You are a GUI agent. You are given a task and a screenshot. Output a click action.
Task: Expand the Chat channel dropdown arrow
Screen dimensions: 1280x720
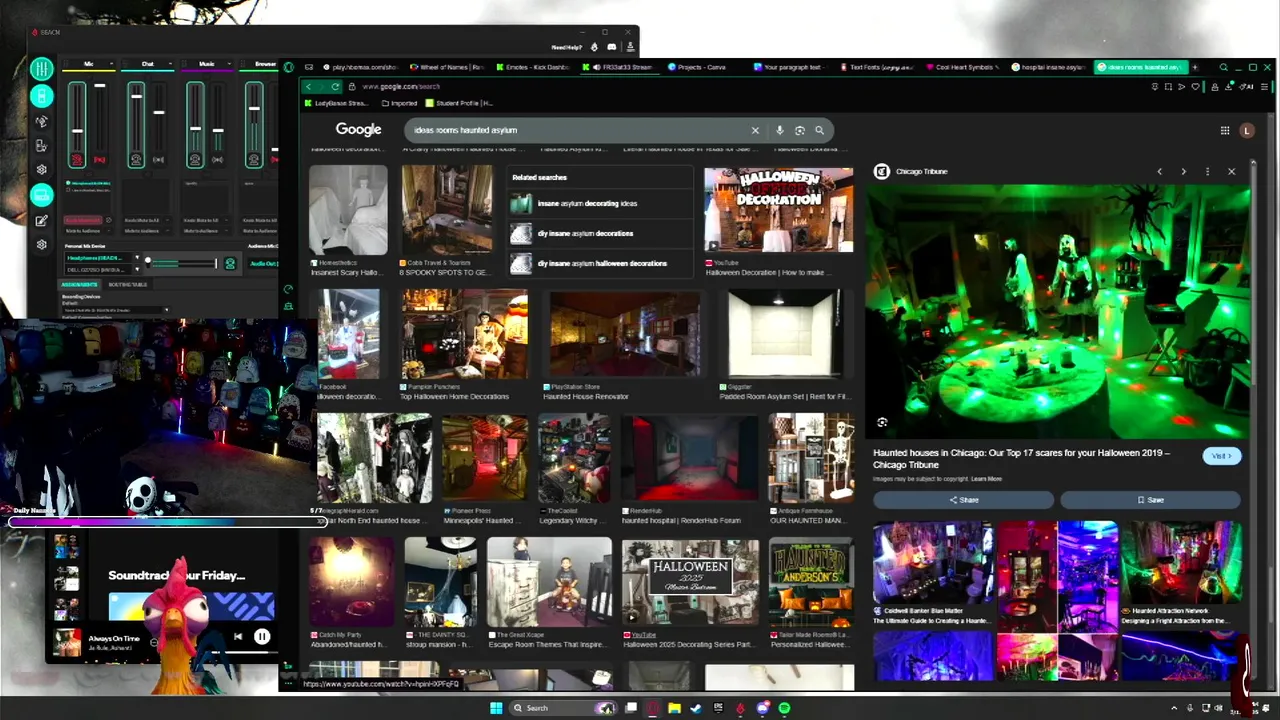pos(171,64)
